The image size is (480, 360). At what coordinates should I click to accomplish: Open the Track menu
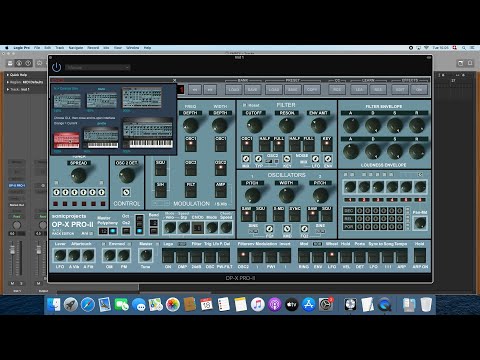click(60, 48)
